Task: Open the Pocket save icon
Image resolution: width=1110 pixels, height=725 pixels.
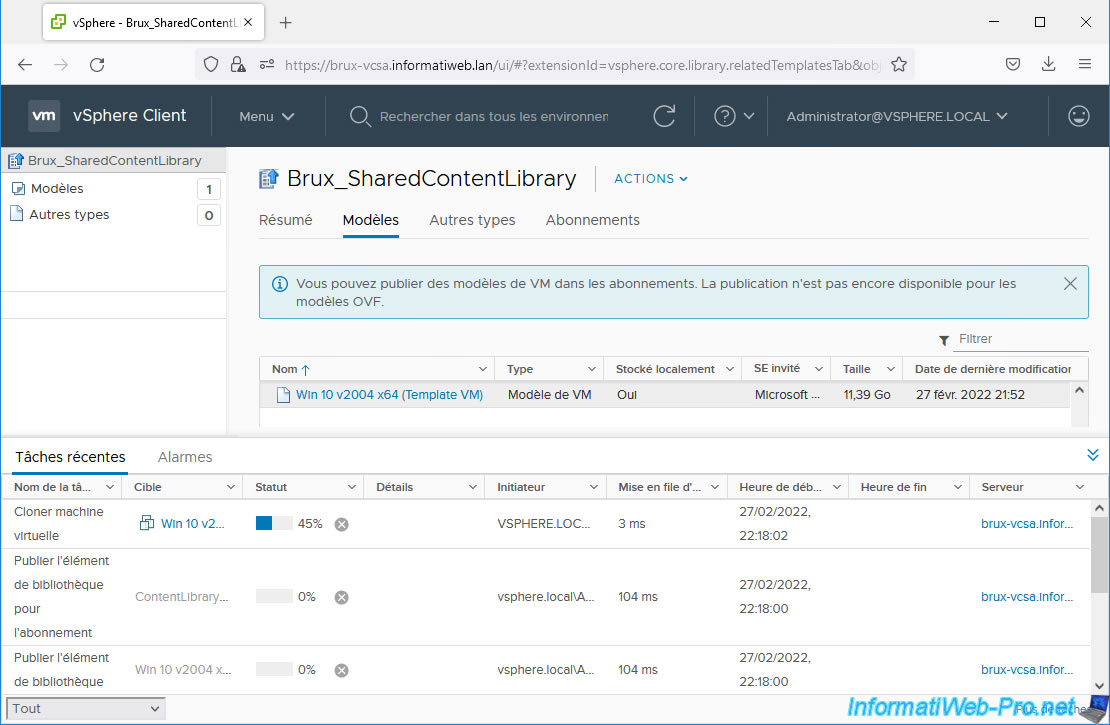Action: 1013,64
